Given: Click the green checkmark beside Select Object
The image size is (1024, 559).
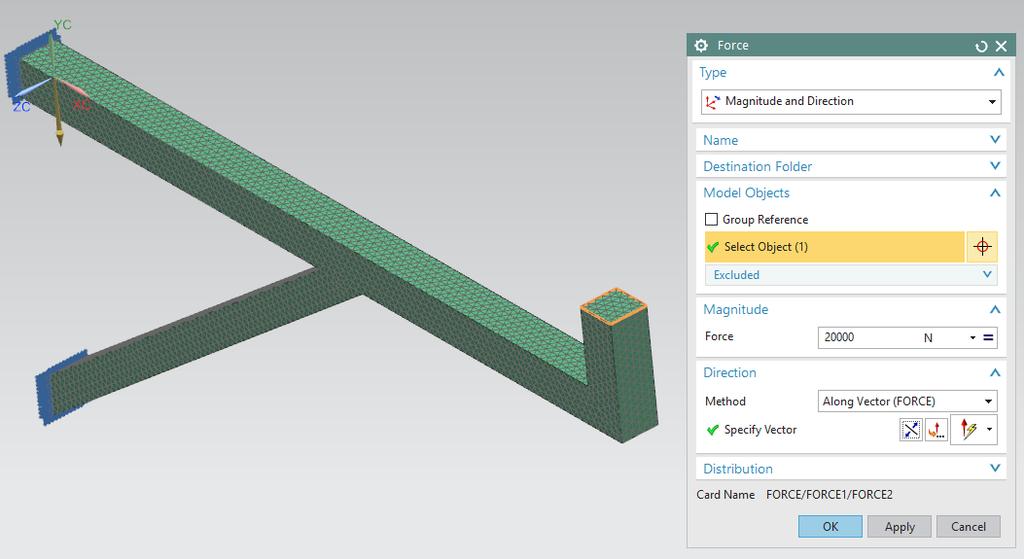Looking at the screenshot, I should tap(712, 247).
